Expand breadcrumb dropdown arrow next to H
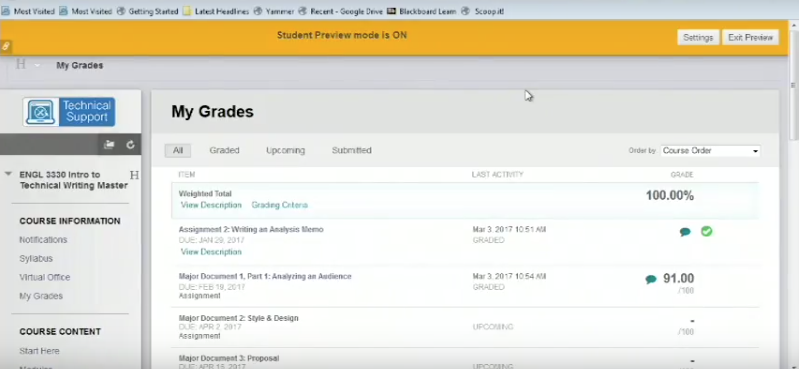Image resolution: width=801 pixels, height=369 pixels. (x=37, y=65)
